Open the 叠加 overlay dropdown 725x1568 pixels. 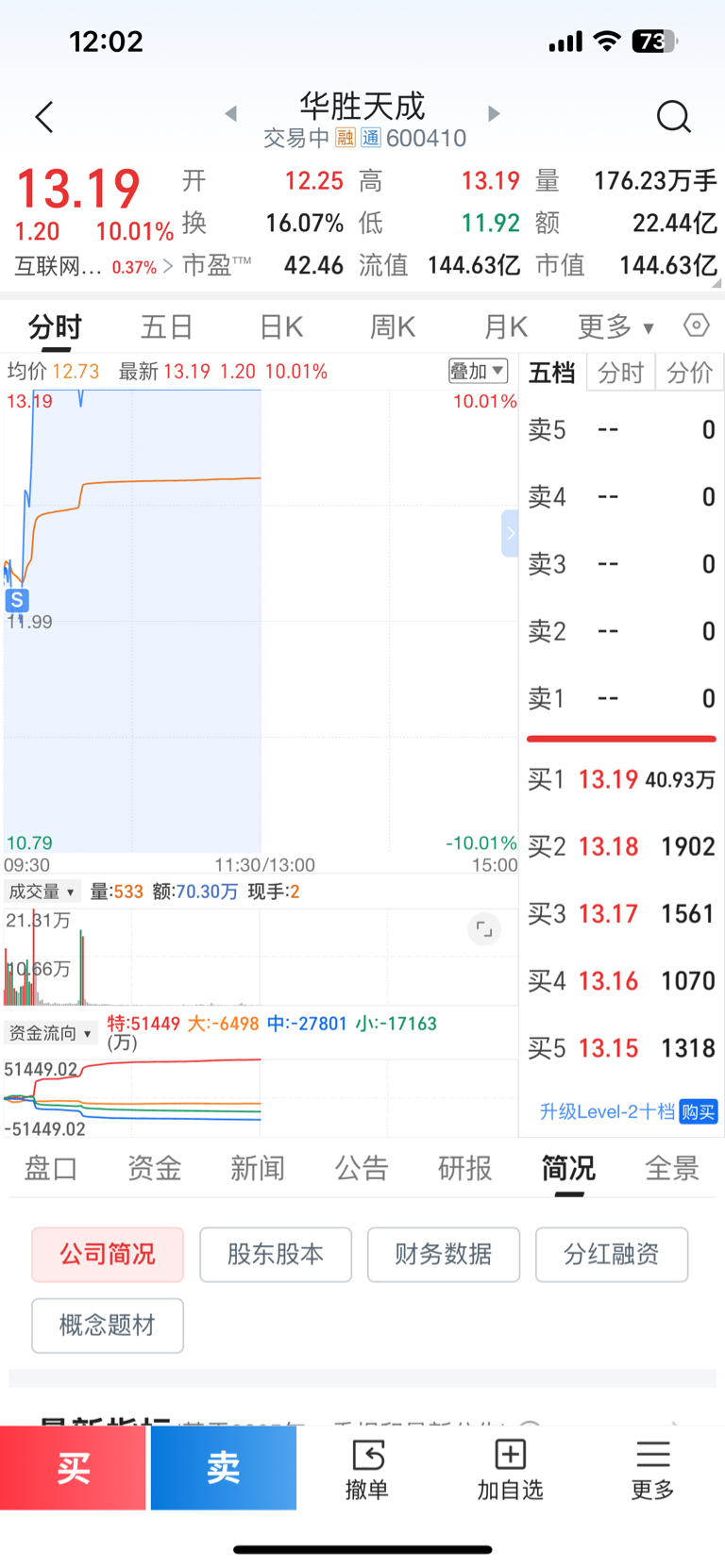[478, 371]
